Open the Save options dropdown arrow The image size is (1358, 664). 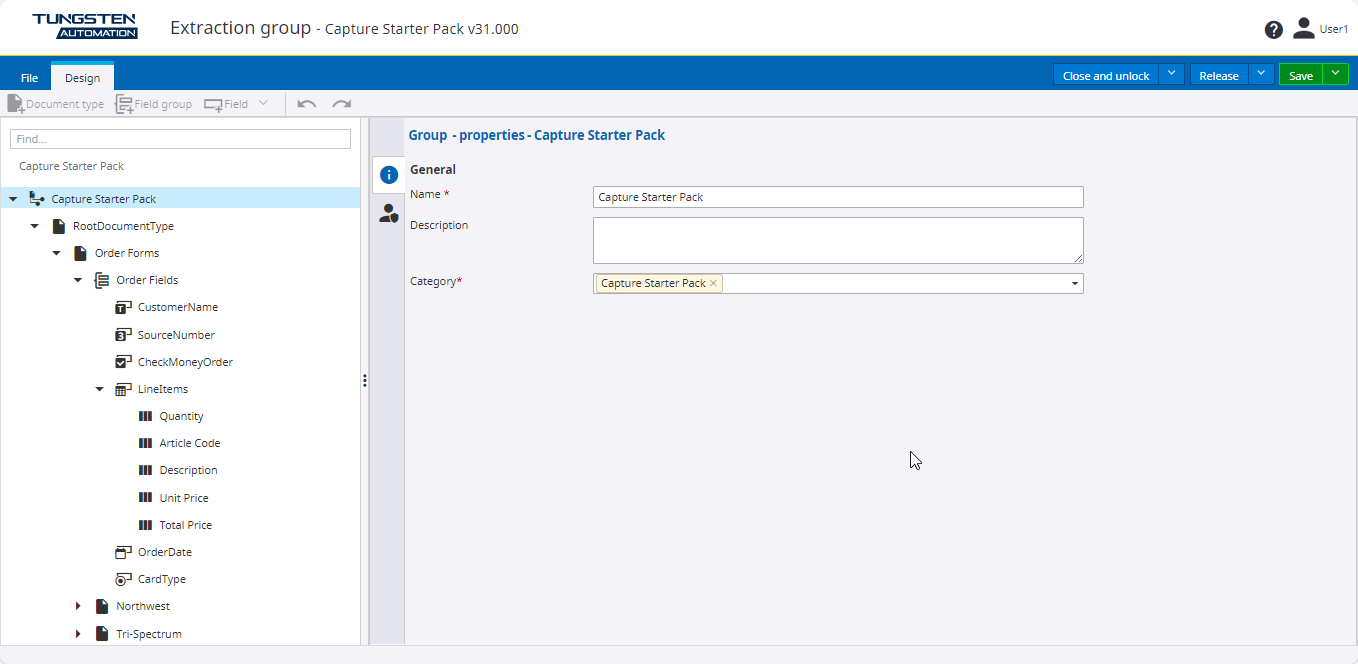tap(1335, 75)
